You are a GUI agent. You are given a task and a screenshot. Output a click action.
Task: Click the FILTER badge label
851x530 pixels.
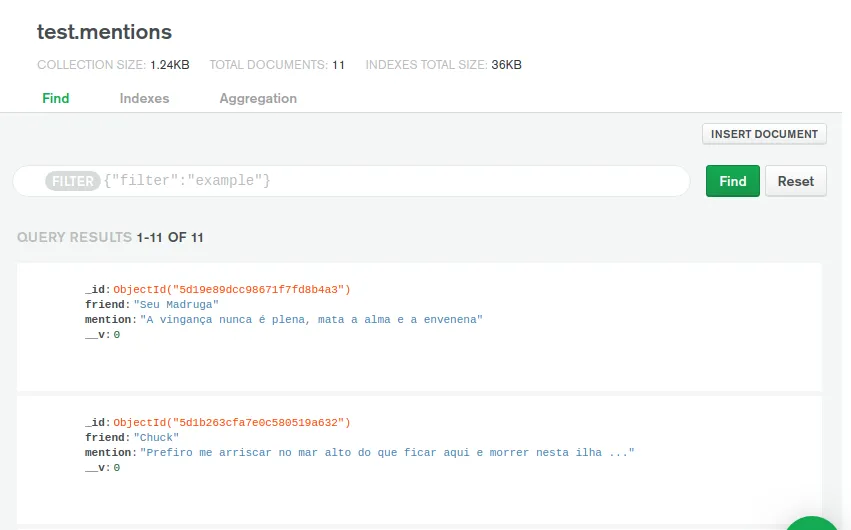click(x=72, y=181)
